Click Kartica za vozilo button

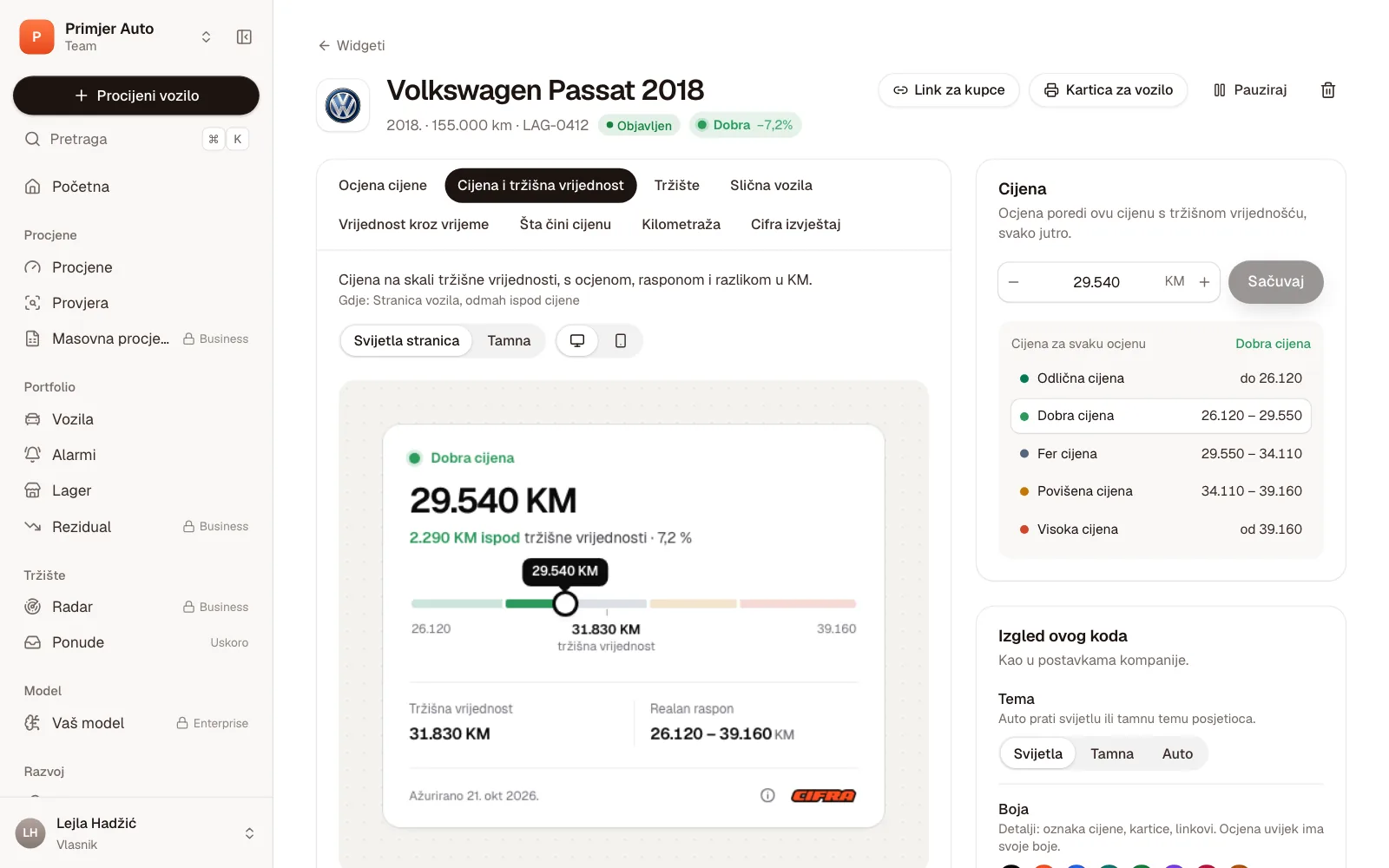point(1108,90)
